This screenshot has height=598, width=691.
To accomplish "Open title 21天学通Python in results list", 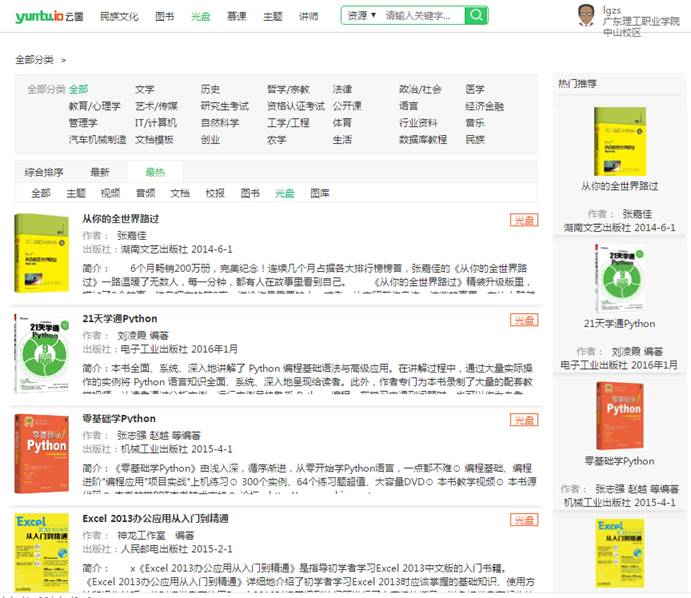I will [120, 319].
